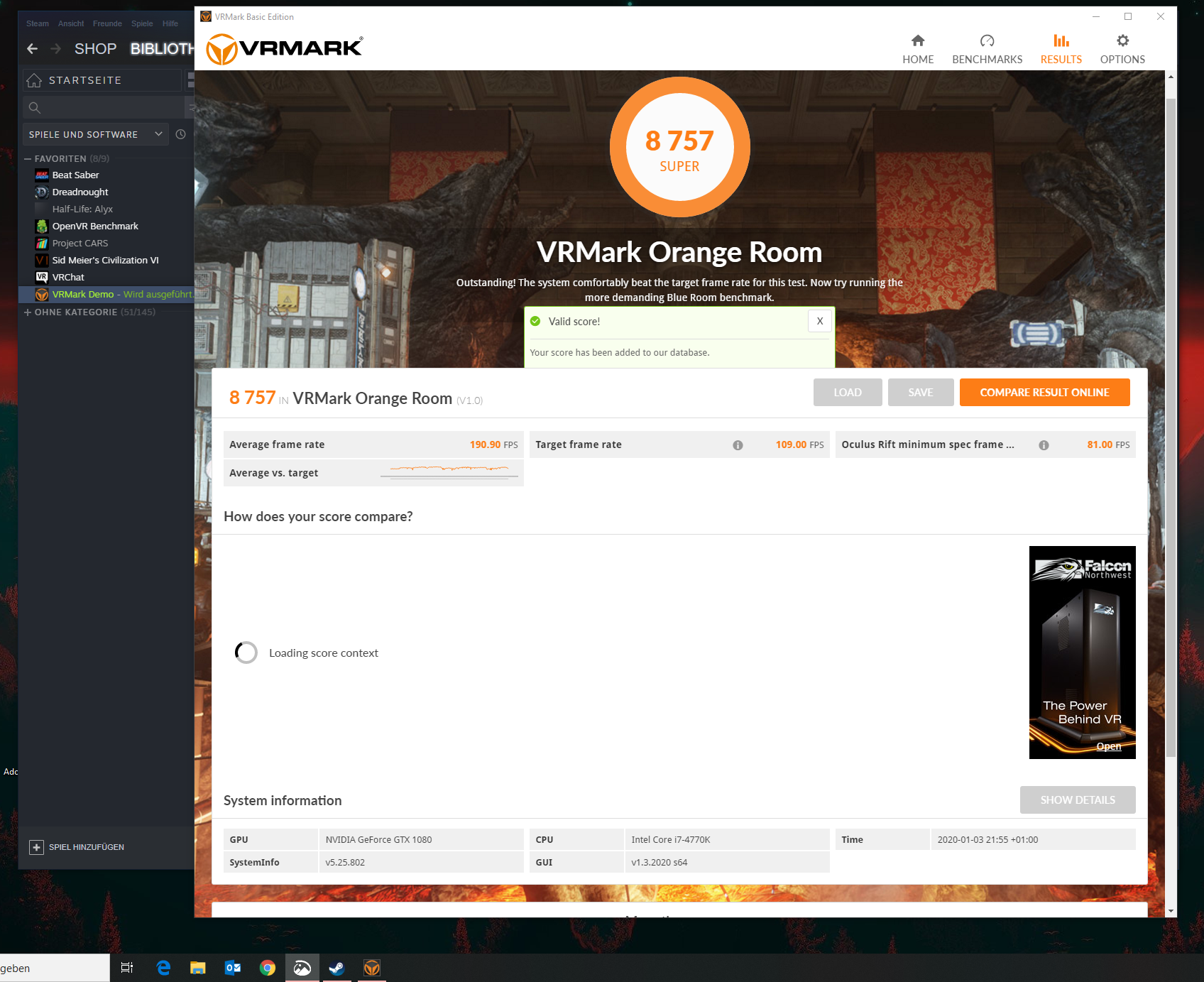Click the Windows taskbar search box

click(x=54, y=968)
